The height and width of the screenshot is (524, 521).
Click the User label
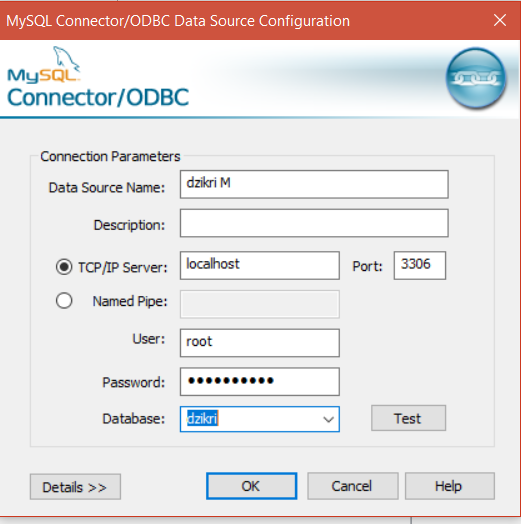(x=149, y=339)
